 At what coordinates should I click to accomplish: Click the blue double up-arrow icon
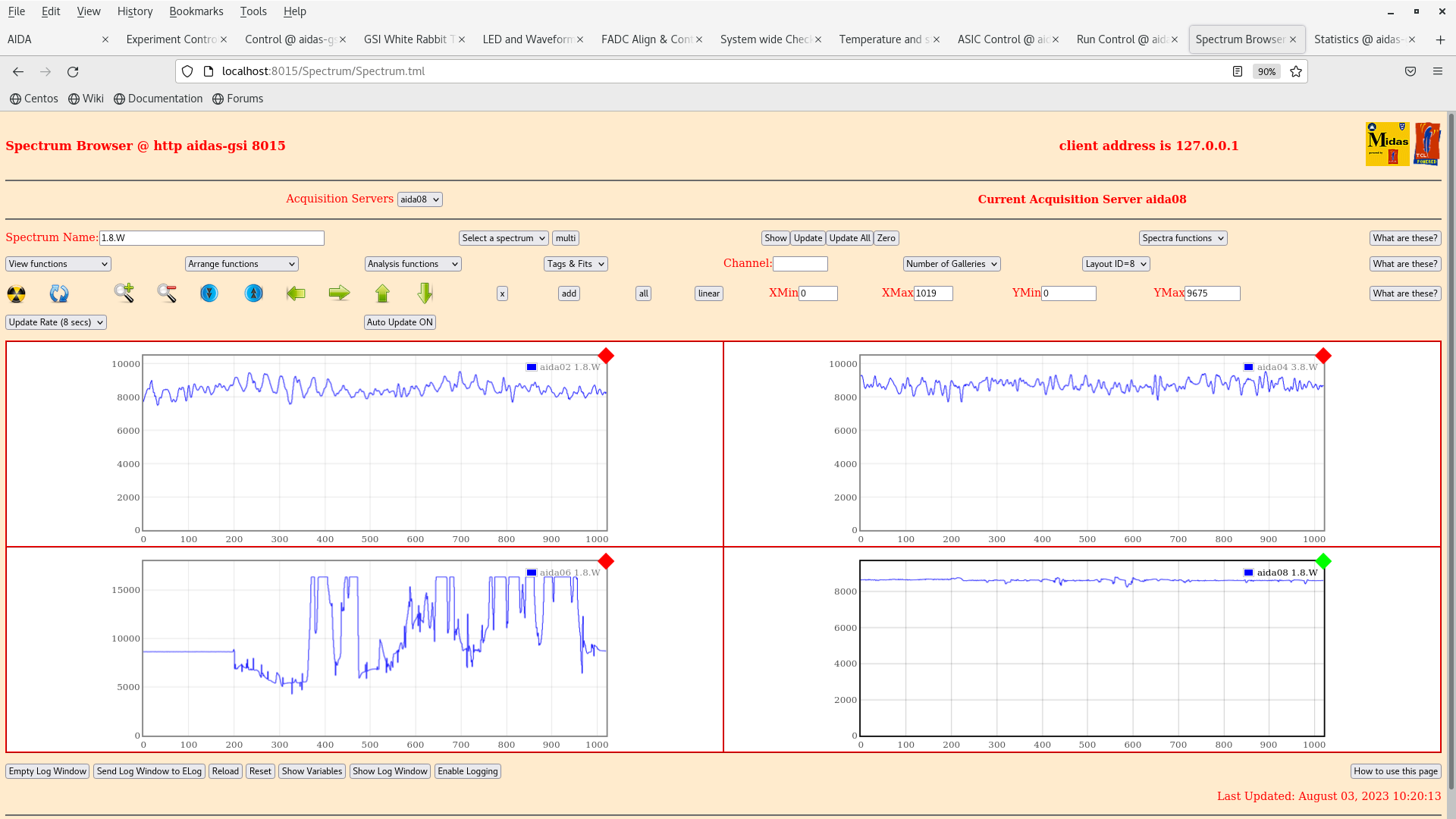point(253,293)
